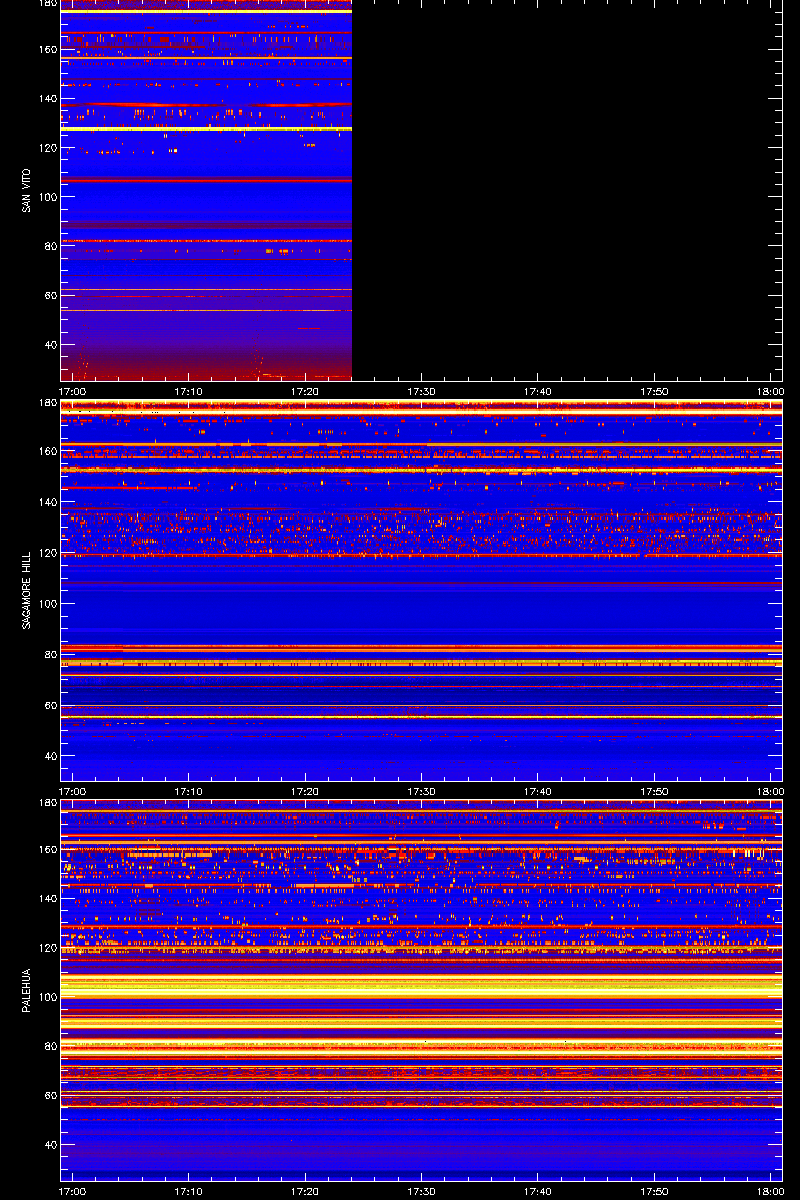Select the 40 tick on San Vito axis

tap(49, 345)
